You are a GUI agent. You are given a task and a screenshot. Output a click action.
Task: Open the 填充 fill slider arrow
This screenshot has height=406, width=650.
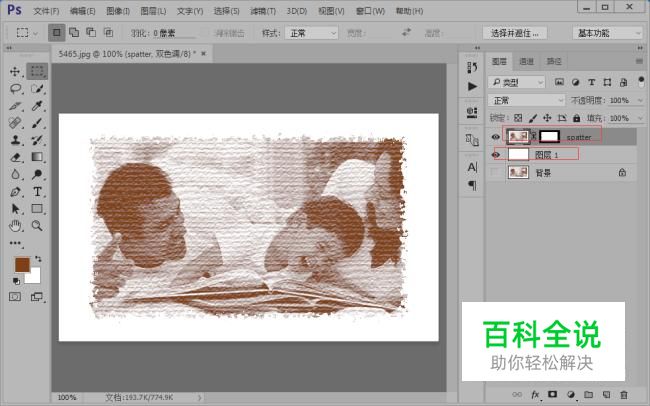(640, 118)
